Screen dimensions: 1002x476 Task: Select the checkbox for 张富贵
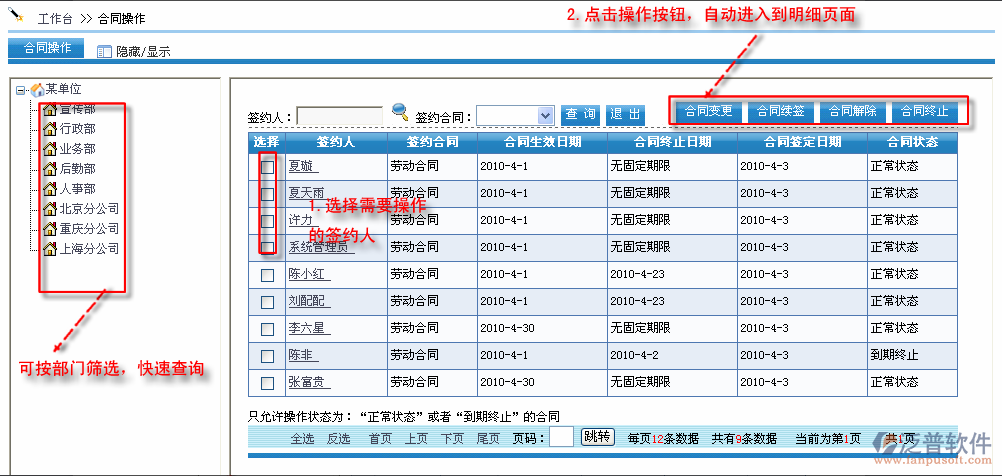(267, 382)
